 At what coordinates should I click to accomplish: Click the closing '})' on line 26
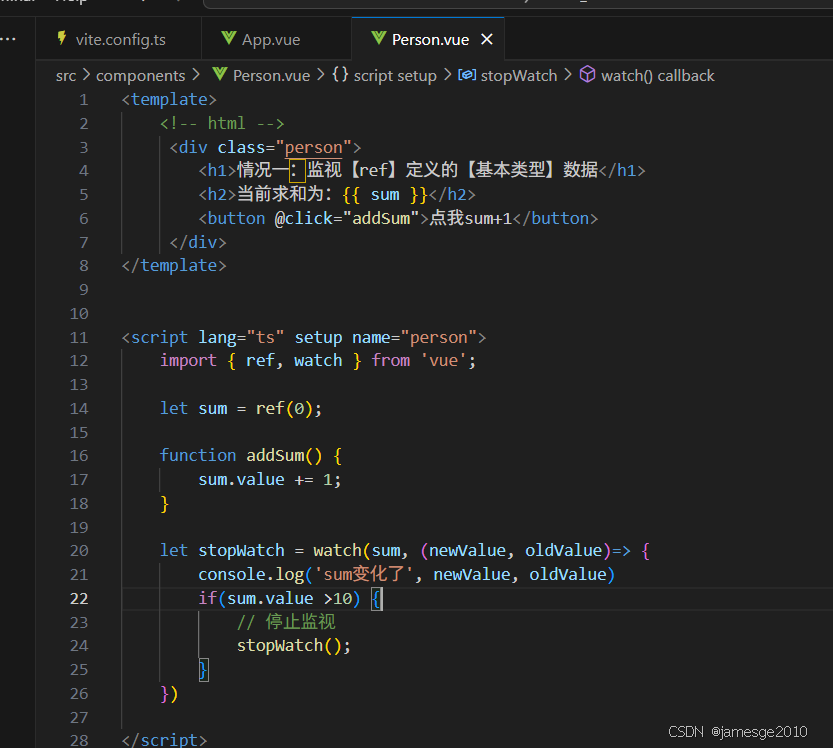click(169, 694)
